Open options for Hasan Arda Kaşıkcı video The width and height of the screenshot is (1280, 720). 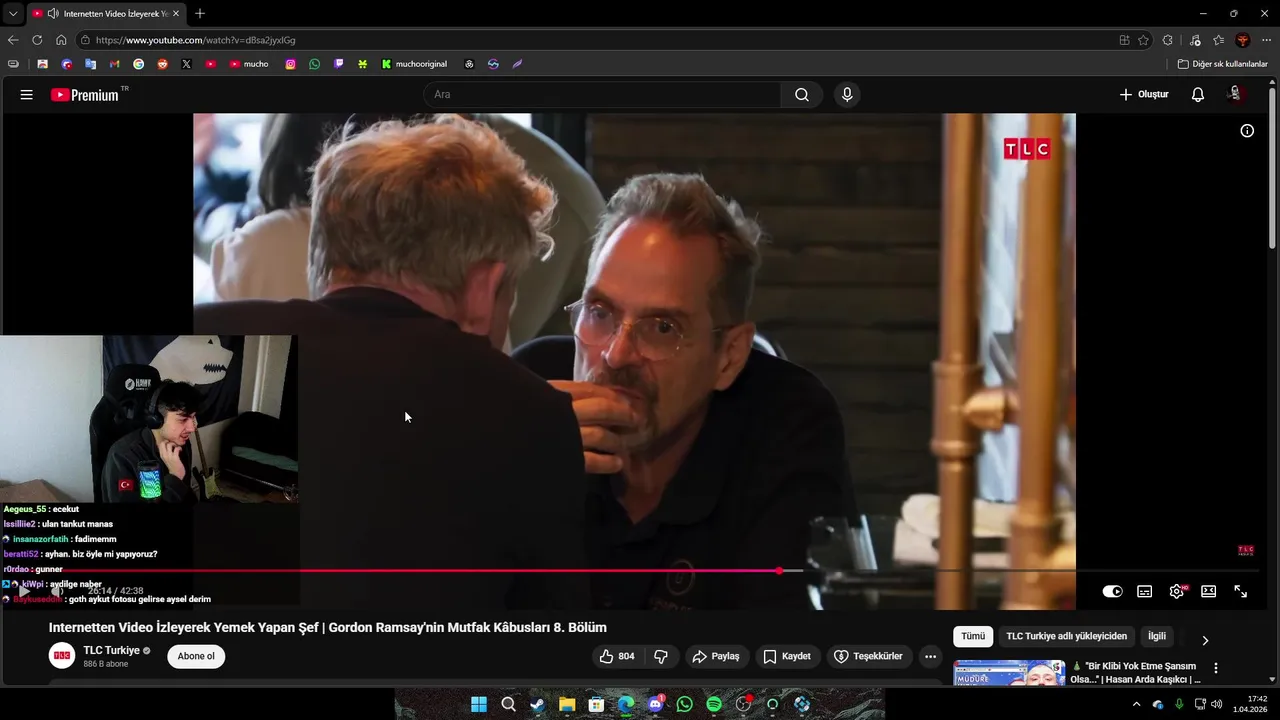pyautogui.click(x=1216, y=668)
